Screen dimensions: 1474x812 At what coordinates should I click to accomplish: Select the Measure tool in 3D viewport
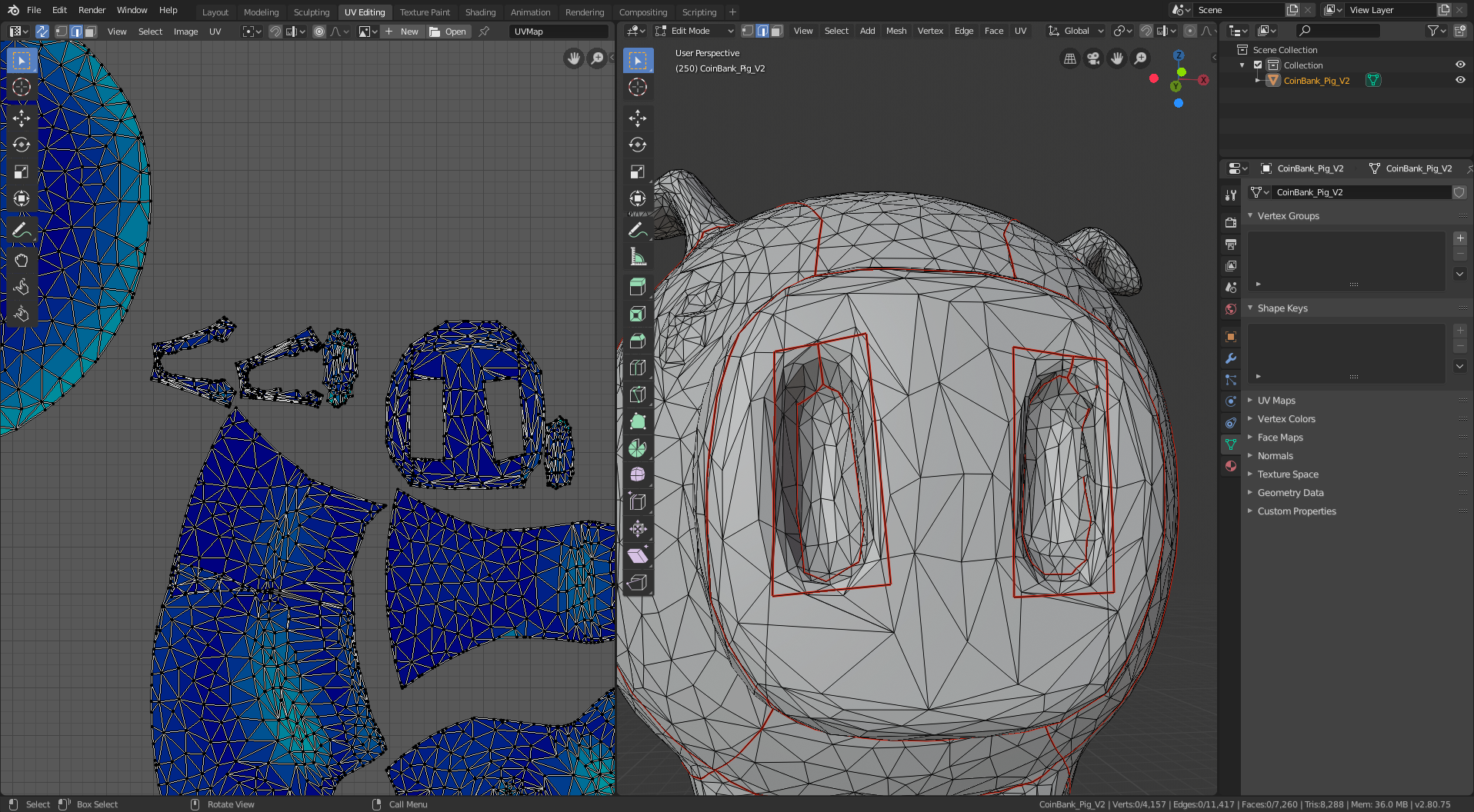[x=638, y=257]
